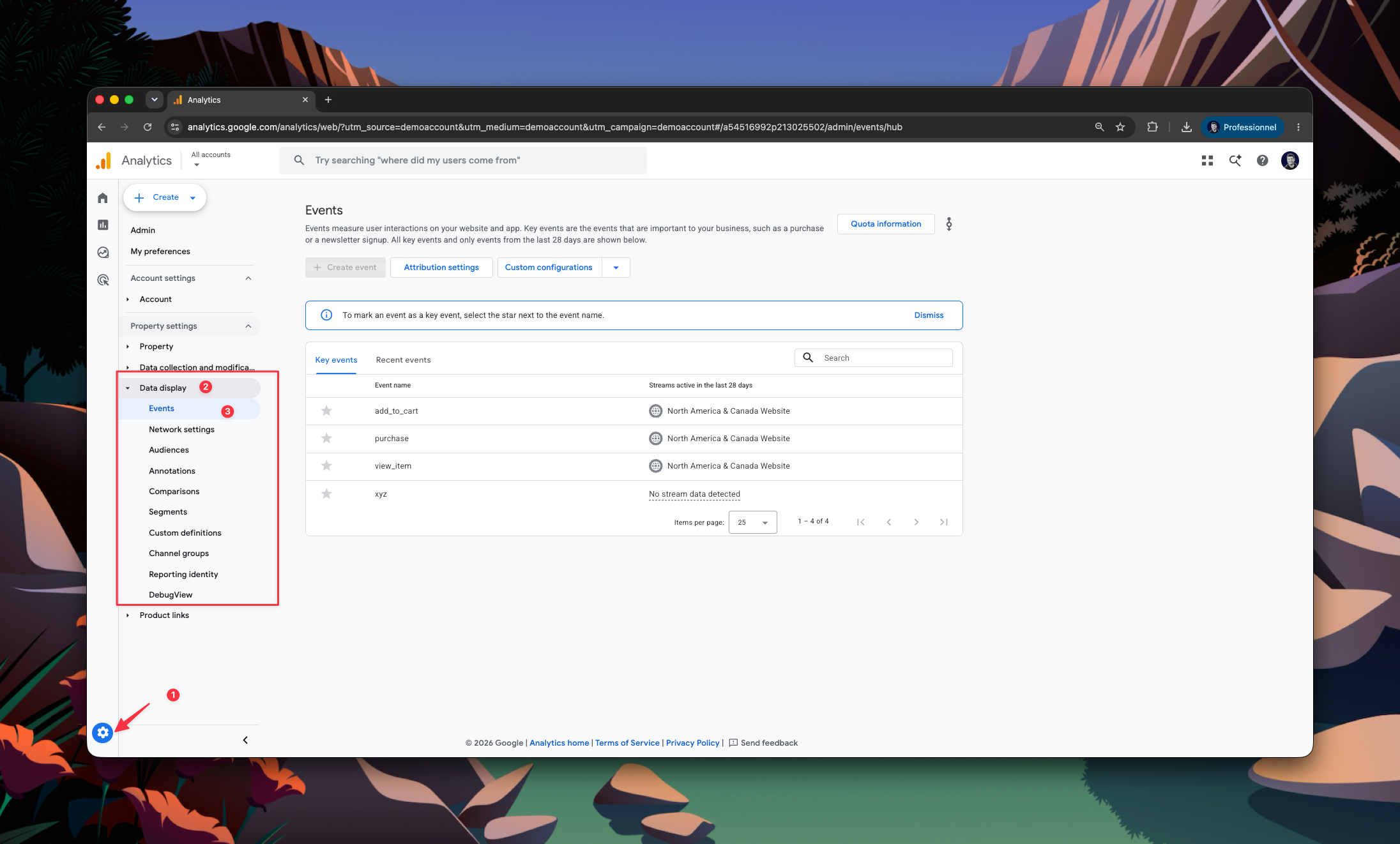The width and height of the screenshot is (1400, 844).
Task: Open Audiences menu item
Action: click(x=169, y=450)
